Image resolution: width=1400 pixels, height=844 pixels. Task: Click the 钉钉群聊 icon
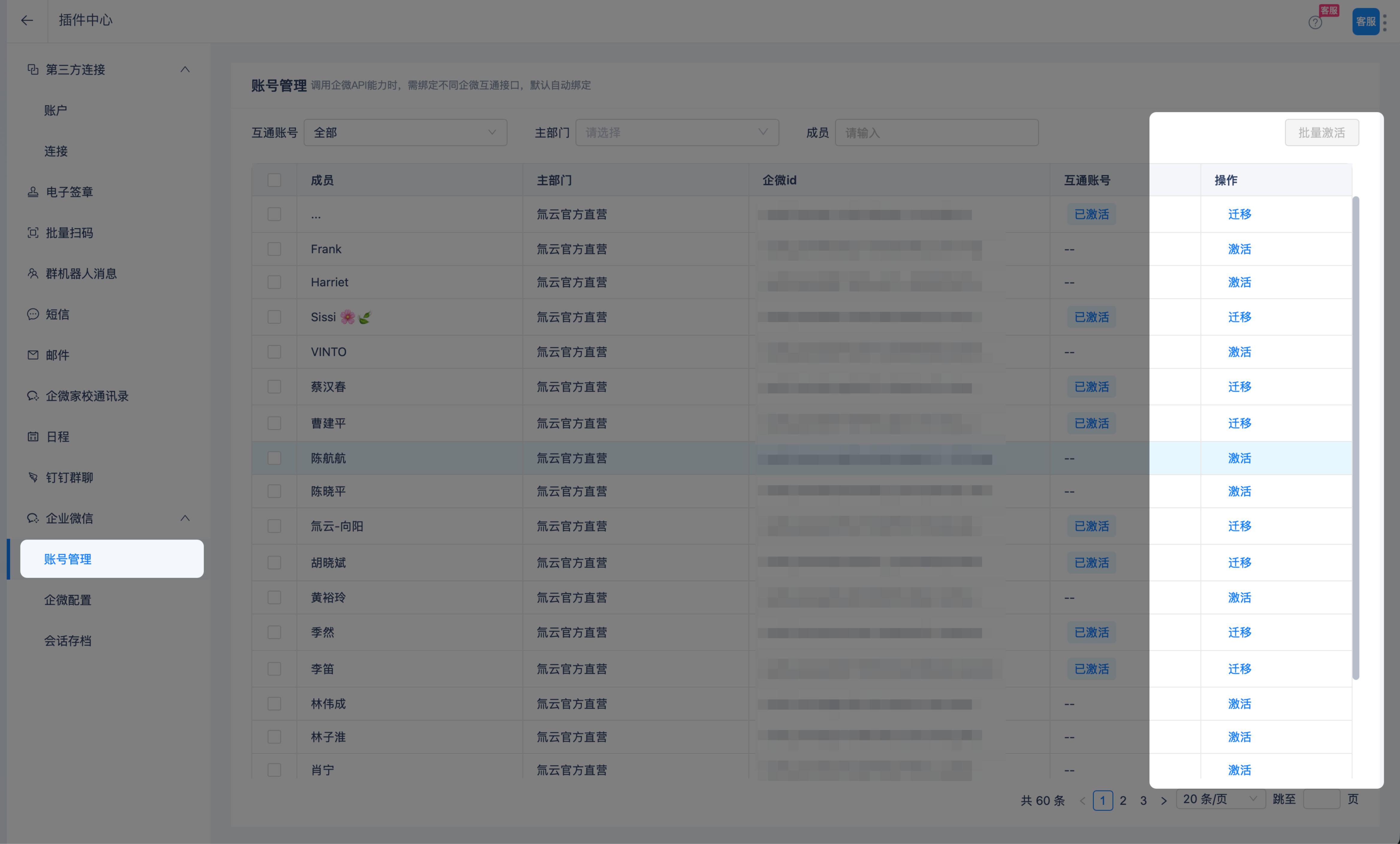click(33, 477)
